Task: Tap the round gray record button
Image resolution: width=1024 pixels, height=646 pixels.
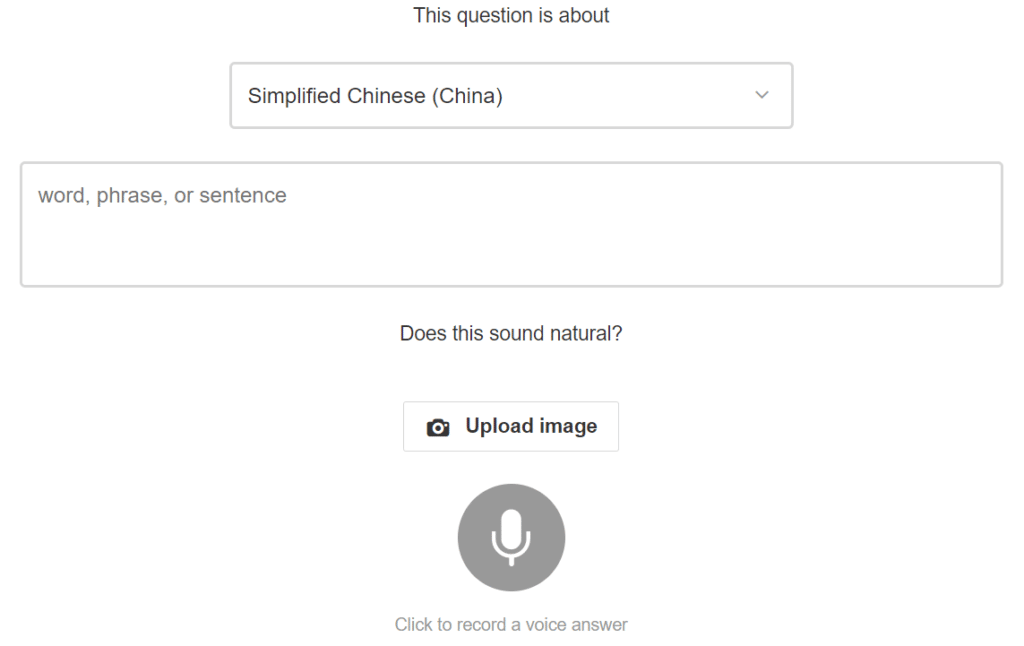Action: point(511,537)
